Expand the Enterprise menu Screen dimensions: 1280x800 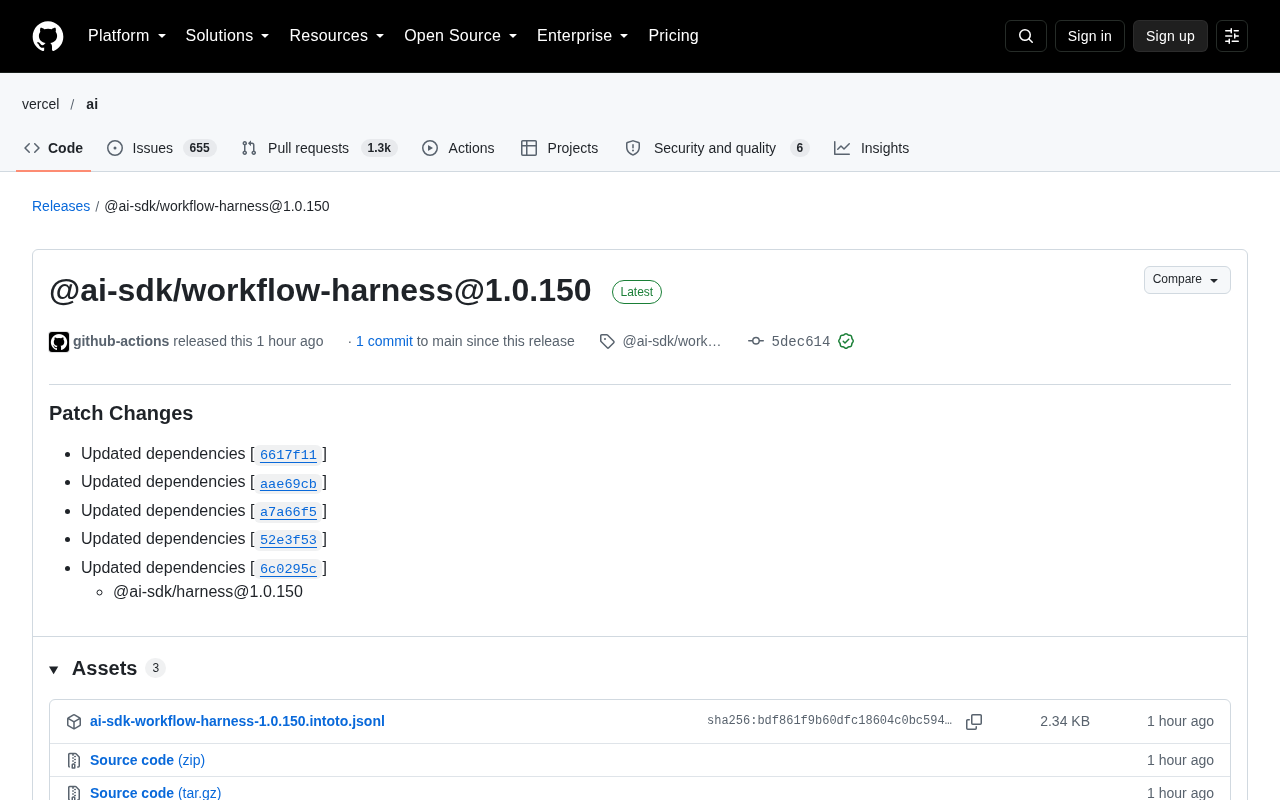click(583, 36)
